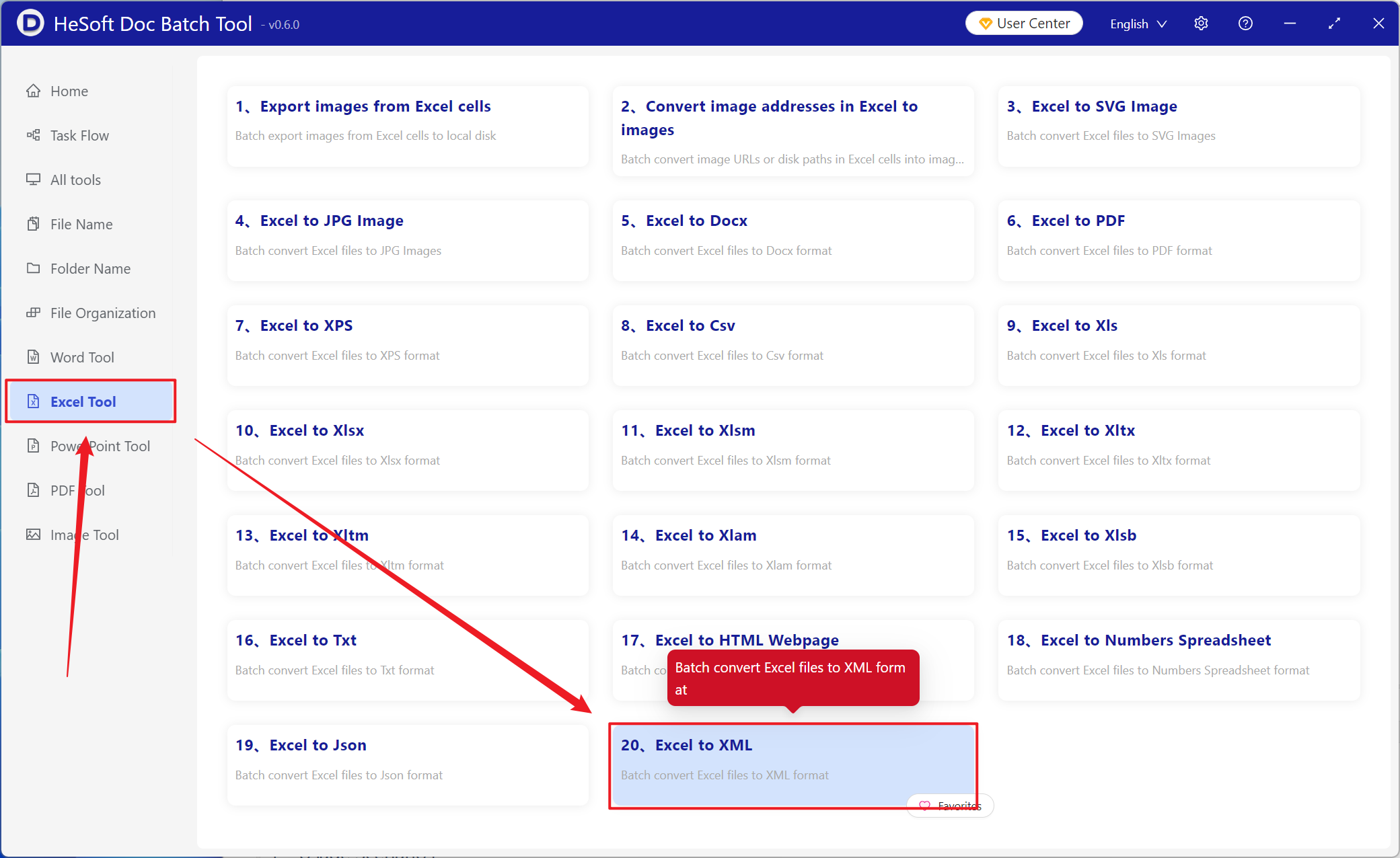This screenshot has height=858, width=1400.
Task: Click the Word Tool document icon
Action: (33, 357)
